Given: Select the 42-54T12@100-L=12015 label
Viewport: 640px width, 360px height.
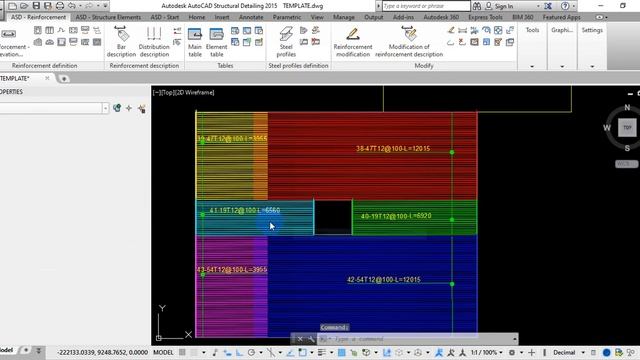Looking at the screenshot, I should (x=383, y=280).
